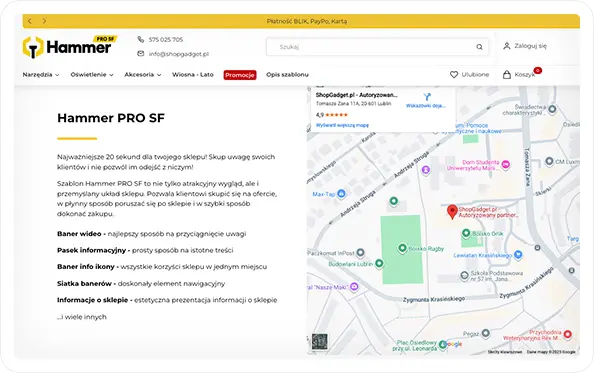Click the directions arrow icon on map card

click(x=427, y=97)
